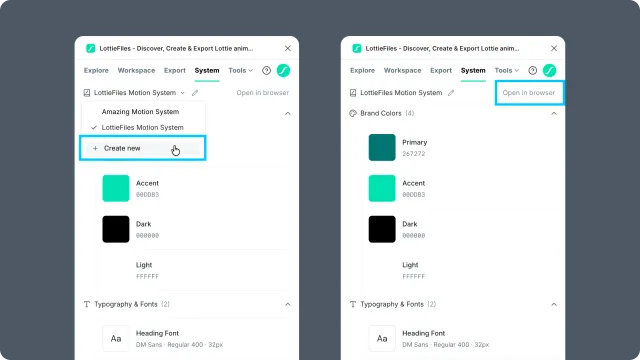Image resolution: width=640 pixels, height=360 pixels.
Task: Click Brand Colors palette icon in right panel
Action: pos(353,113)
